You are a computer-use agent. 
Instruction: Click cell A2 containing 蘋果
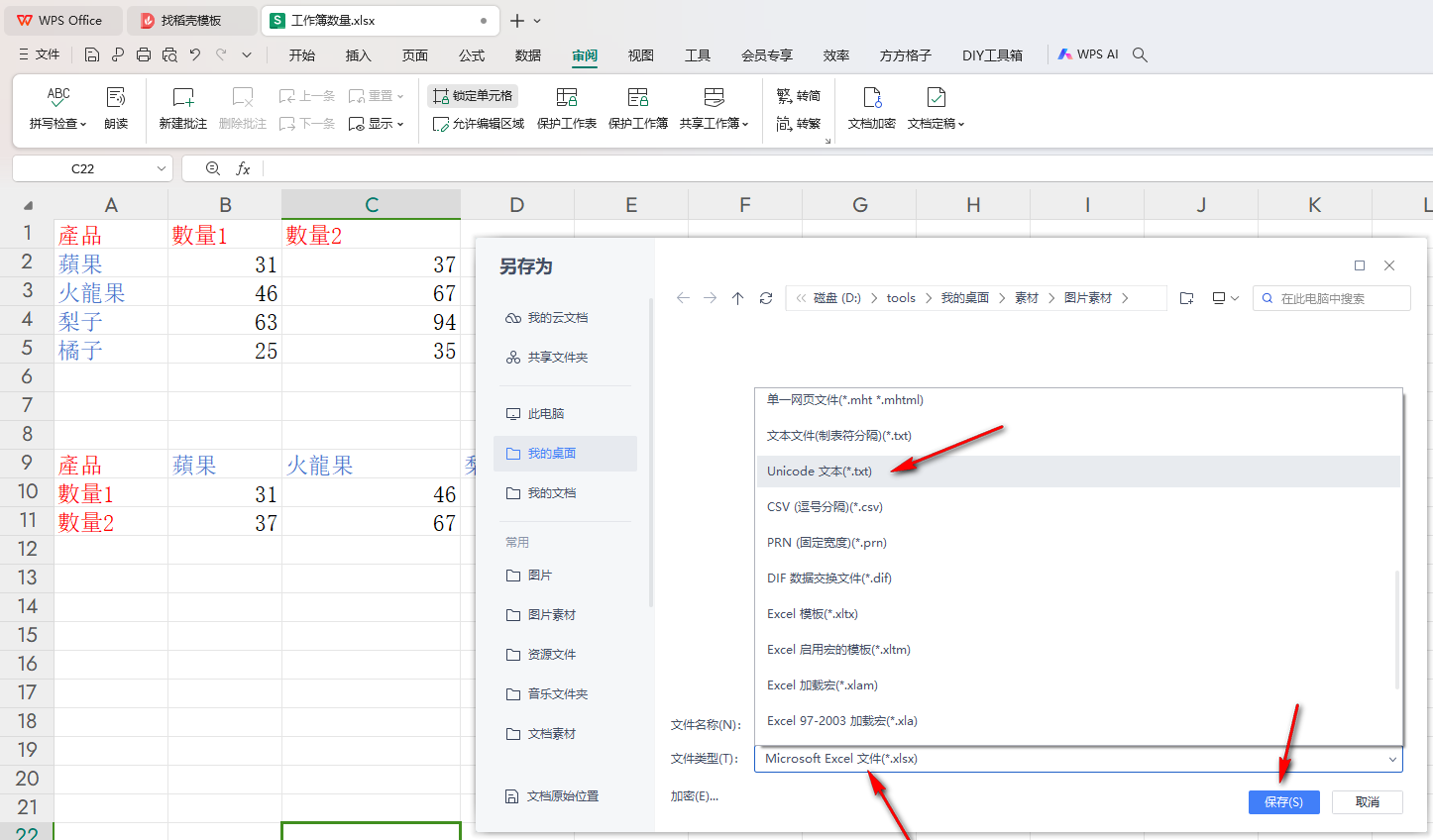[x=111, y=263]
